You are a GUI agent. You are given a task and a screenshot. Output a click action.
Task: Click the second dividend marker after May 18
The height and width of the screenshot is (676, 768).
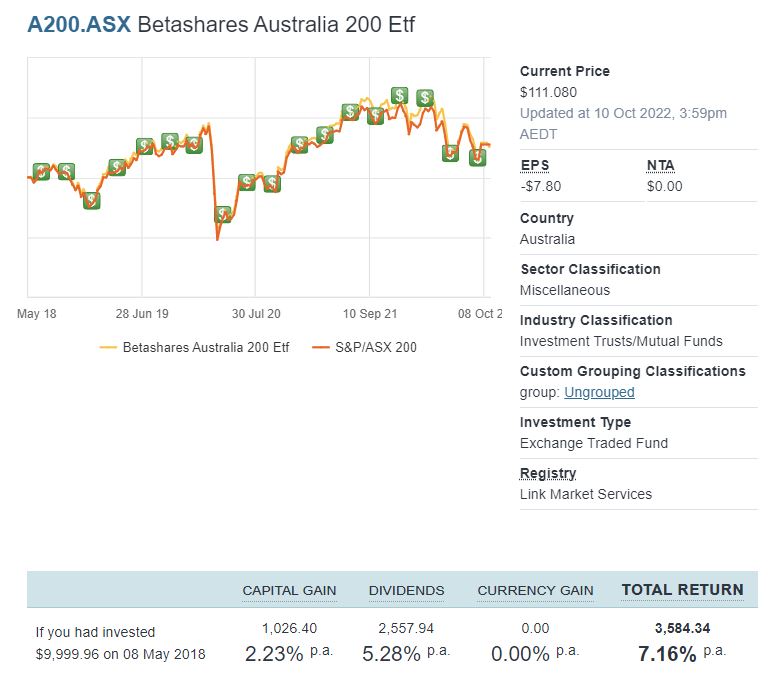[x=66, y=171]
